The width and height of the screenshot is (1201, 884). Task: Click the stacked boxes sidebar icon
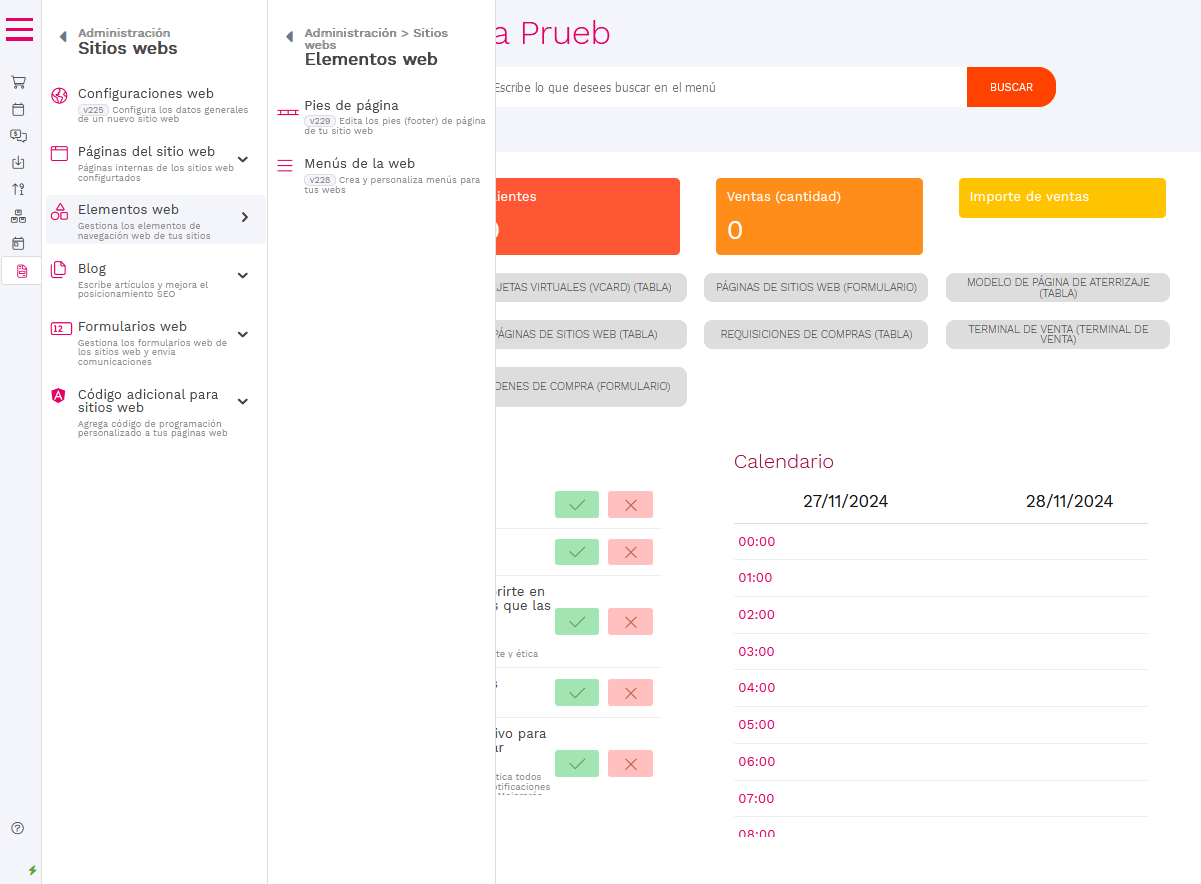(x=18, y=216)
